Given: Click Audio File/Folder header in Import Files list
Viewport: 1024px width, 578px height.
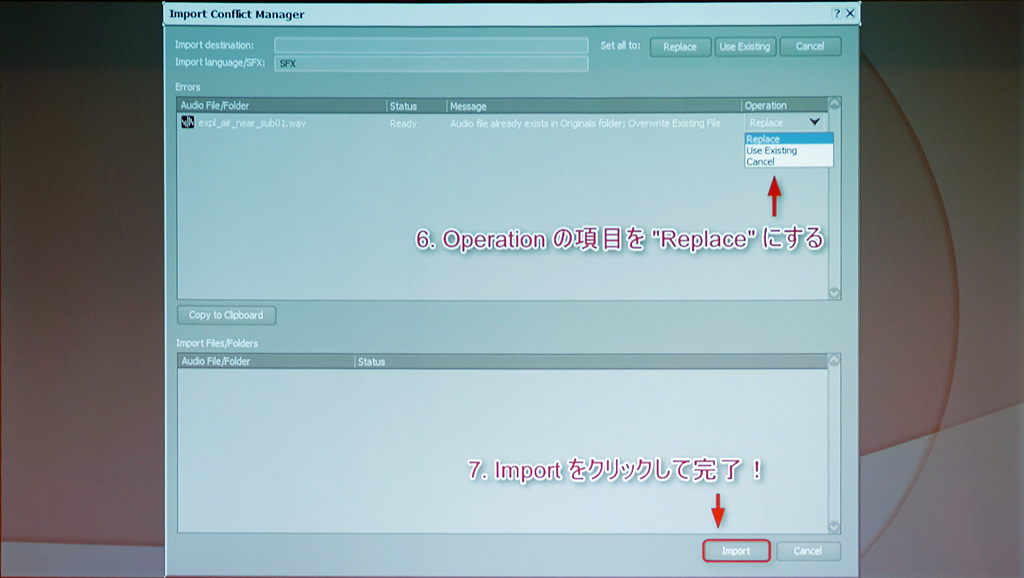Looking at the screenshot, I should point(266,361).
